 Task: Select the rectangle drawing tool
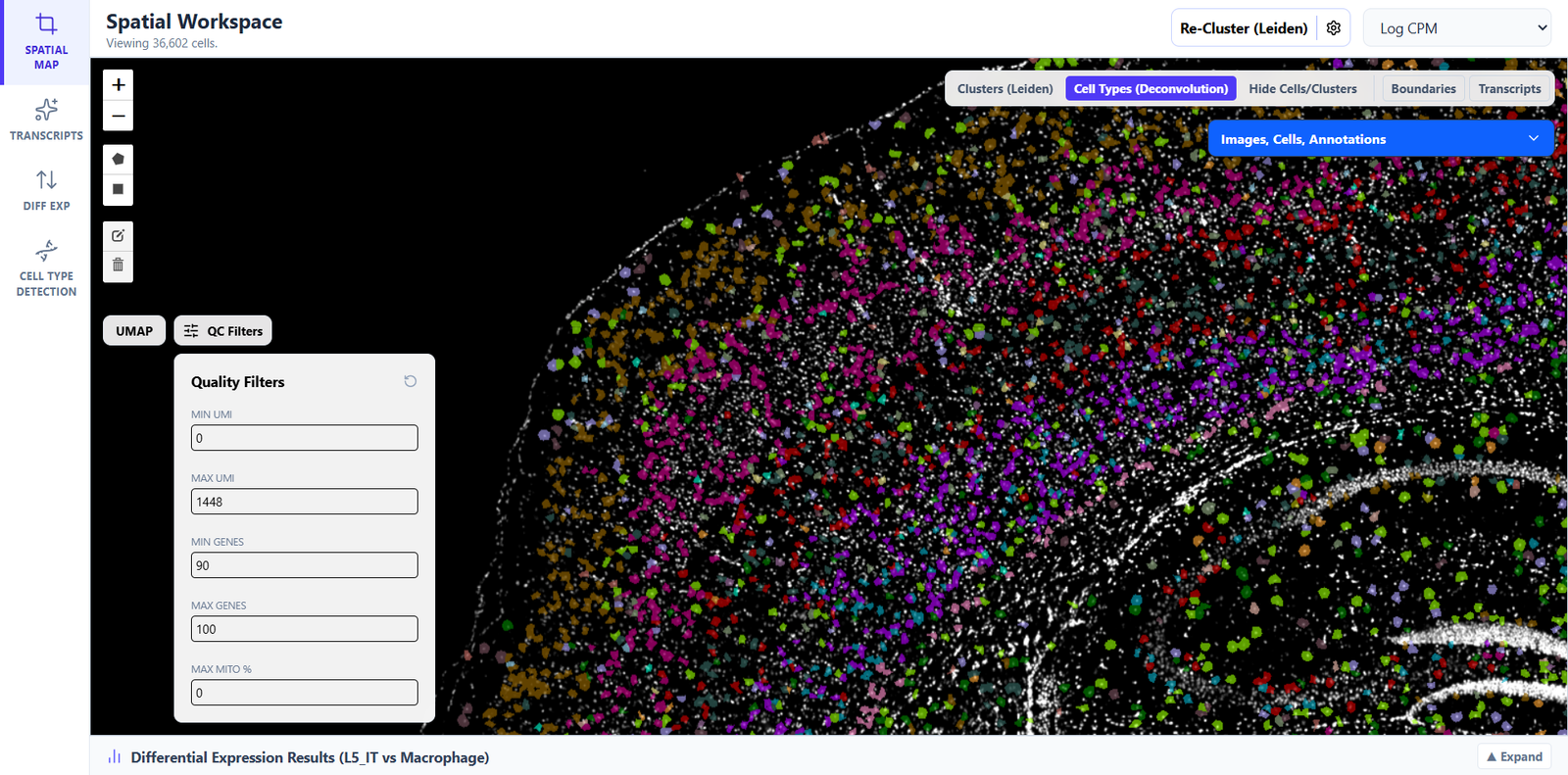pyautogui.click(x=119, y=190)
